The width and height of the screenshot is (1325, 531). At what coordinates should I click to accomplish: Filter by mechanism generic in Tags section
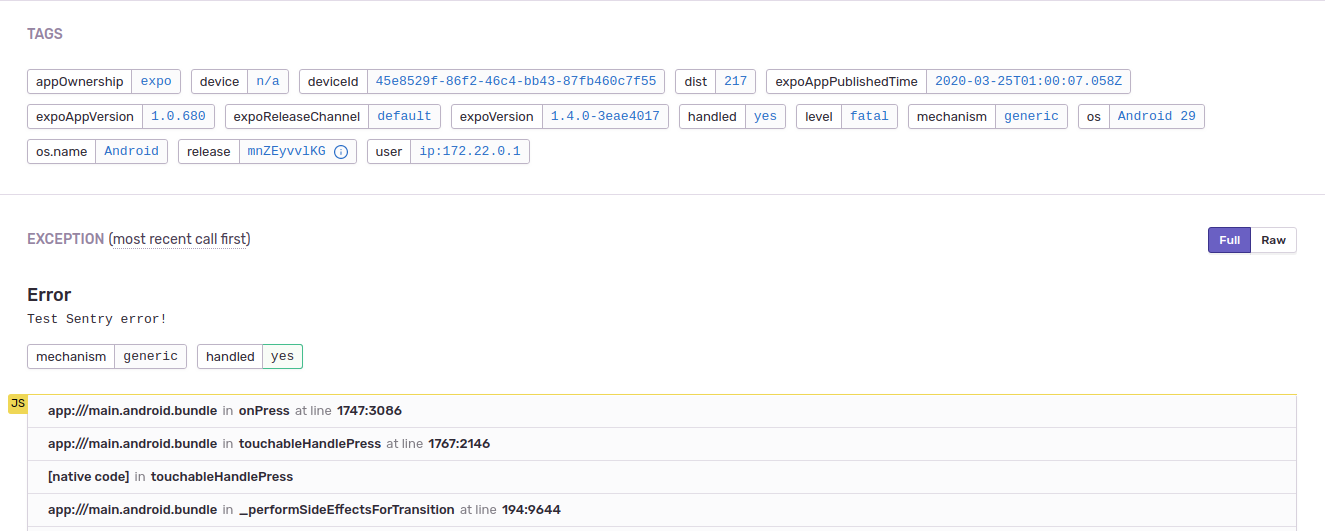pyautogui.click(x=1031, y=117)
